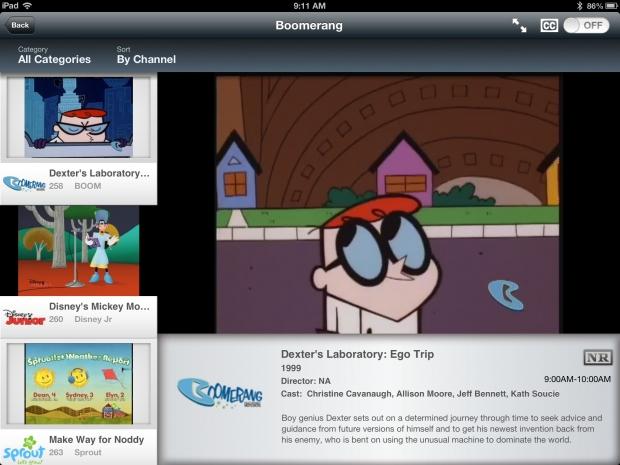Select the Sprout weather report thumbnail
This screenshot has width=620, height=465.
(79, 384)
